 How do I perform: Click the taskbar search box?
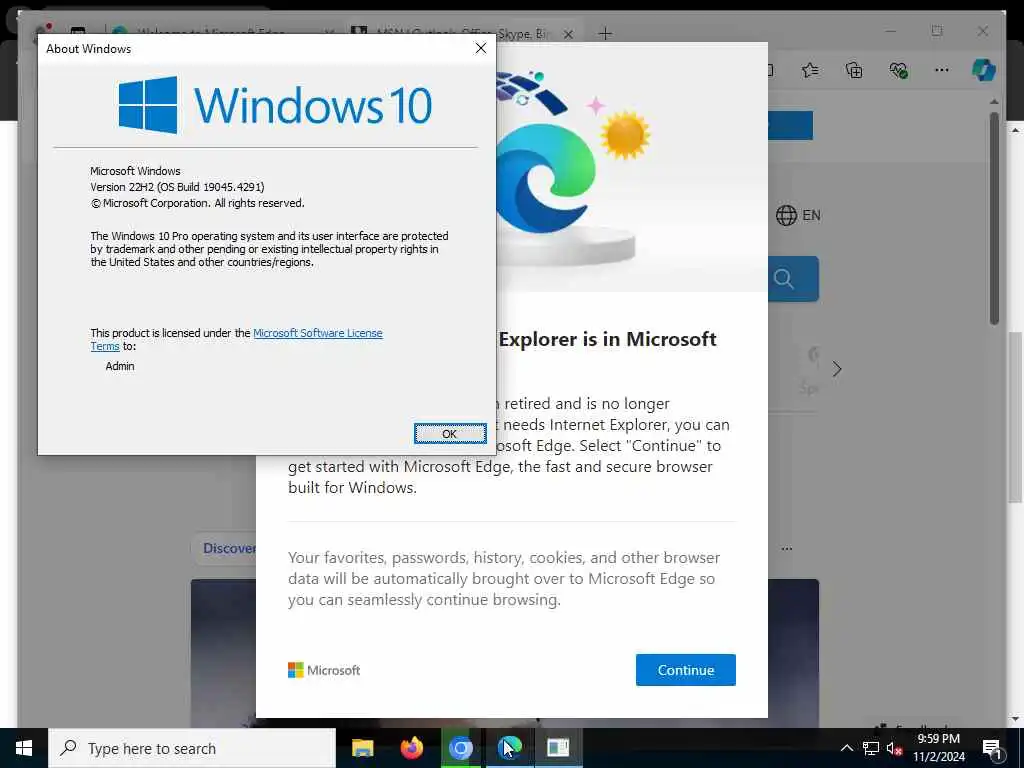point(192,748)
